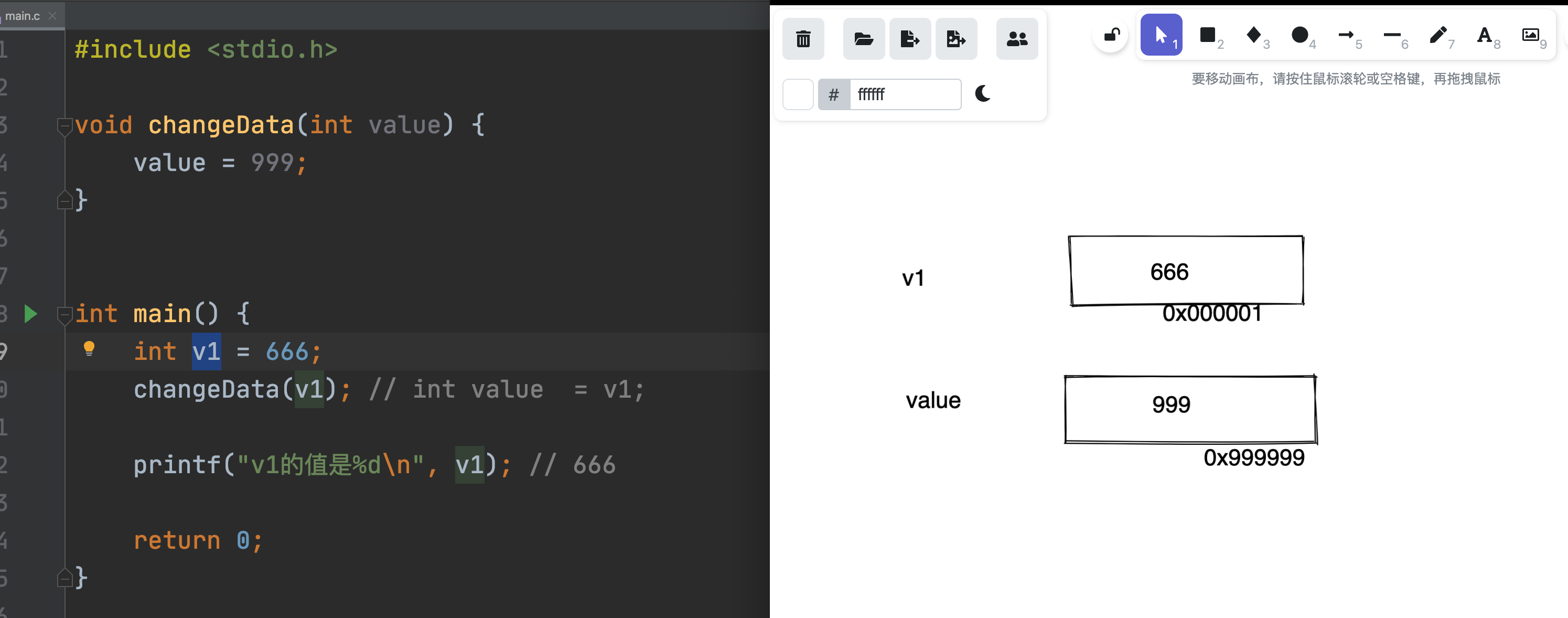The height and width of the screenshot is (618, 1568).
Task: Click the ffffff hex color input field
Action: [x=905, y=94]
